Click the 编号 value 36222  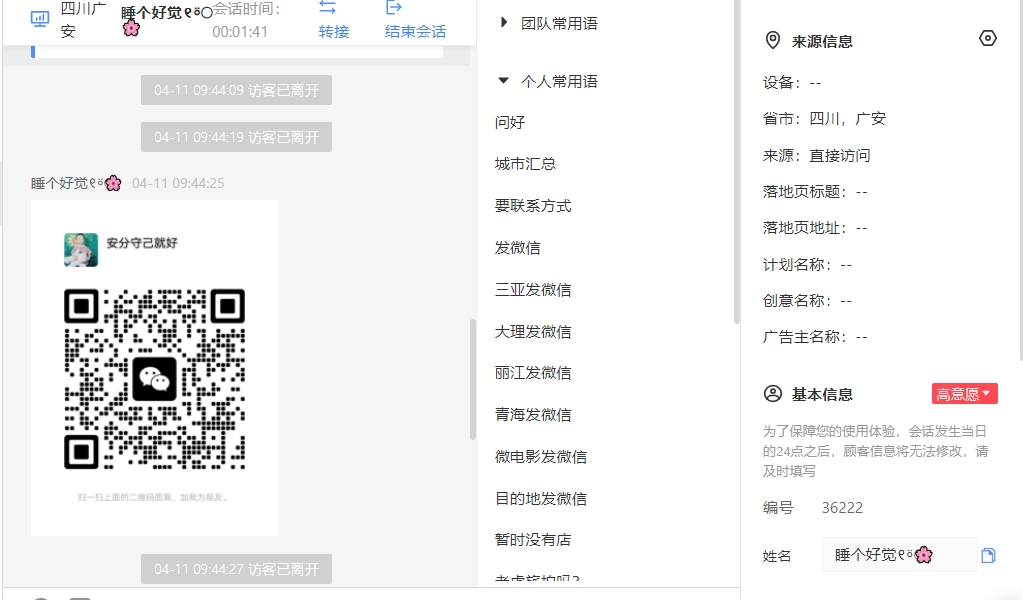coord(842,507)
